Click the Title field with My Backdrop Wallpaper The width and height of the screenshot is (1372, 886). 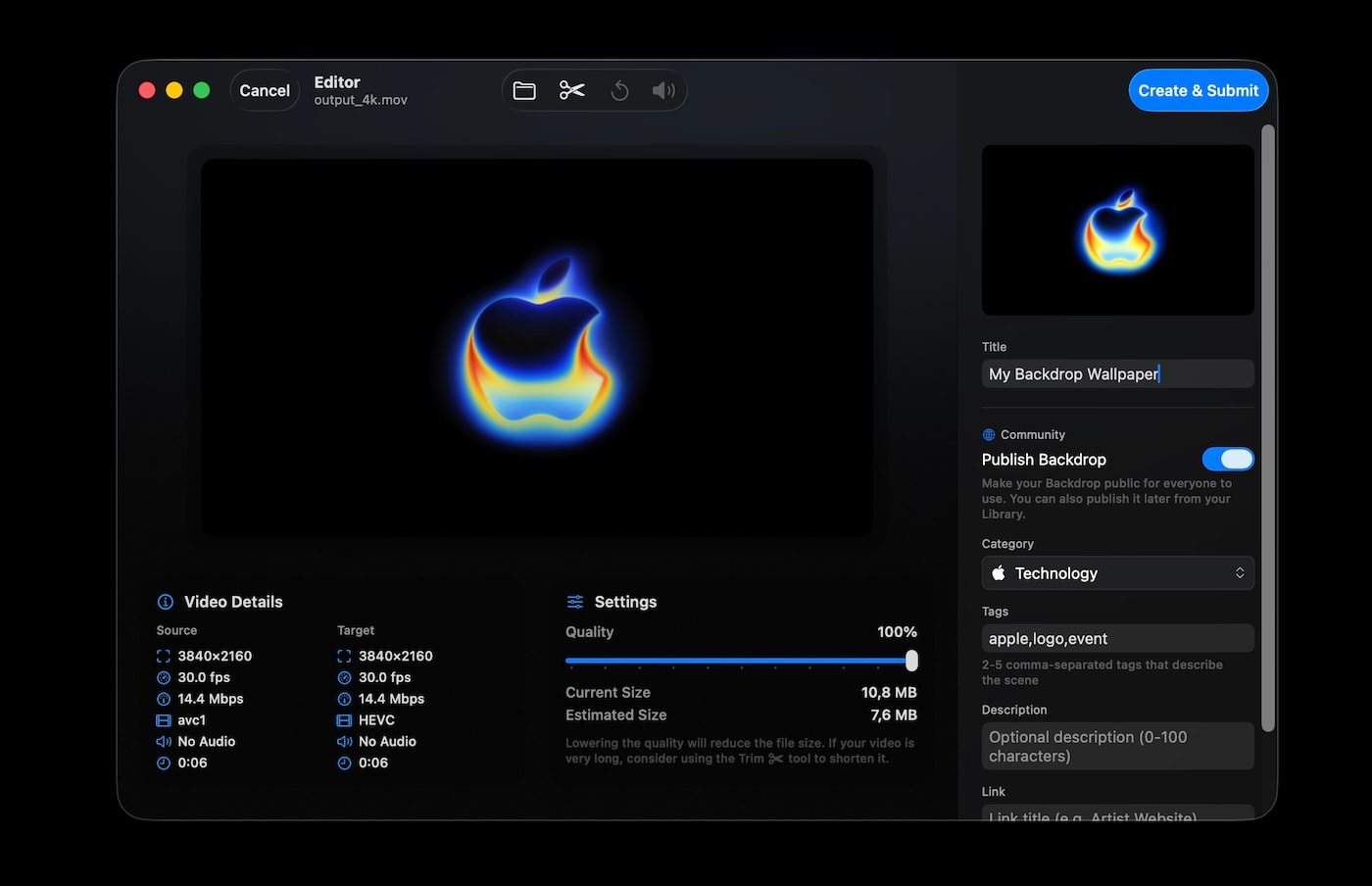coord(1118,373)
